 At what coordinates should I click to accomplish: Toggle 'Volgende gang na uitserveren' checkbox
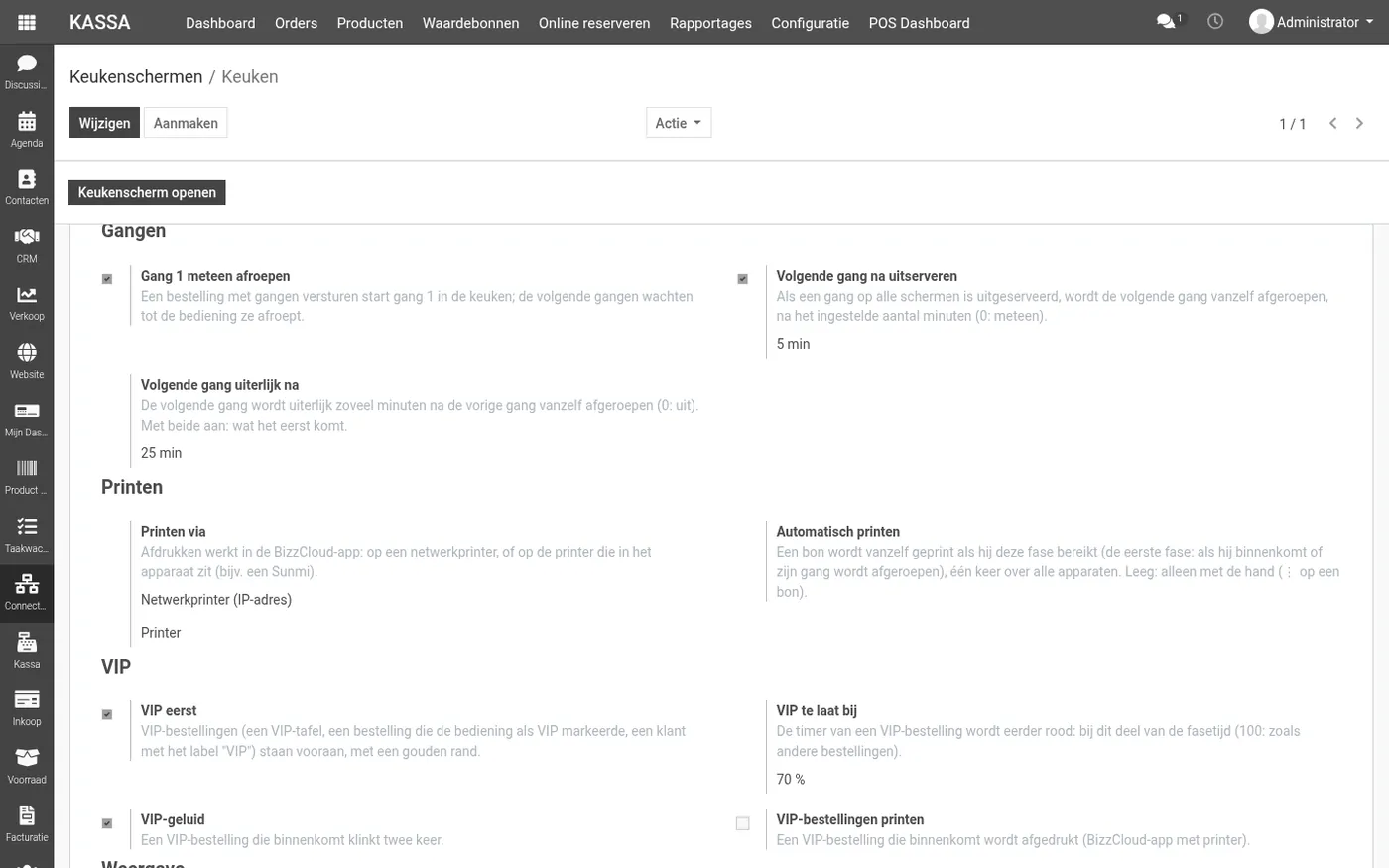click(x=742, y=279)
